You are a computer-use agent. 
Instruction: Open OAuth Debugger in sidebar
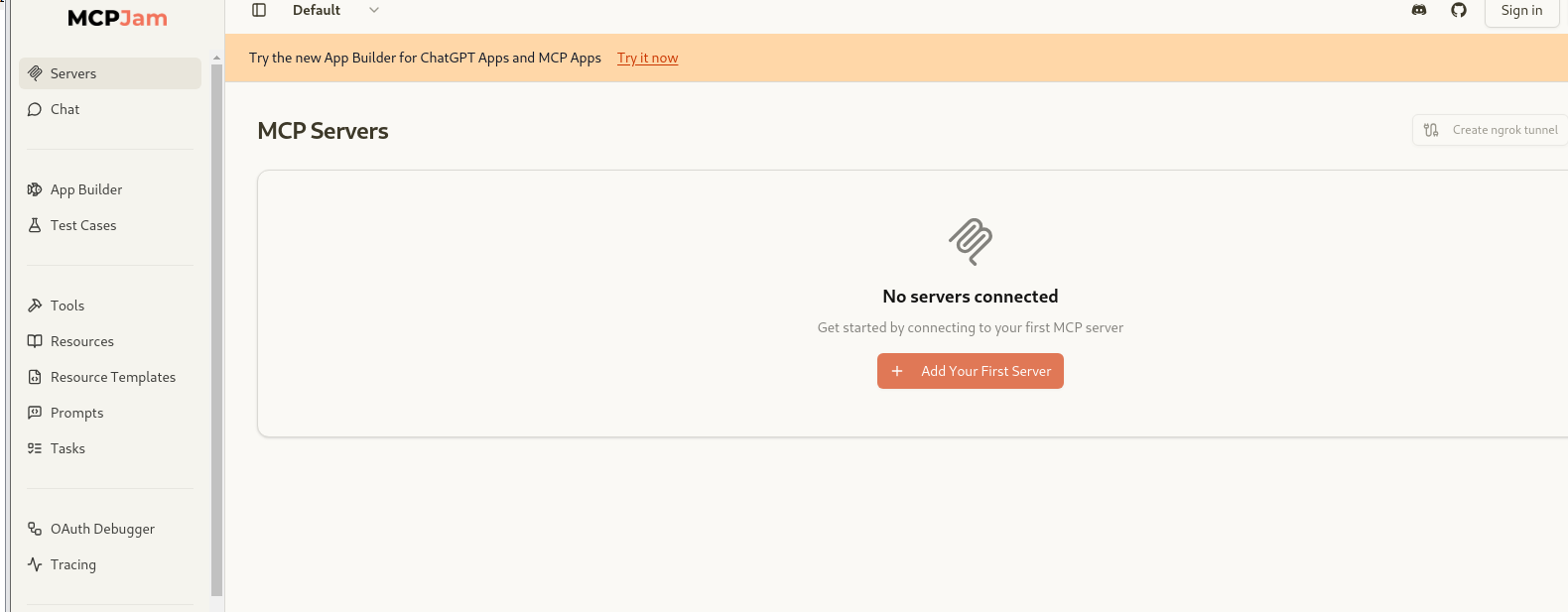(102, 529)
